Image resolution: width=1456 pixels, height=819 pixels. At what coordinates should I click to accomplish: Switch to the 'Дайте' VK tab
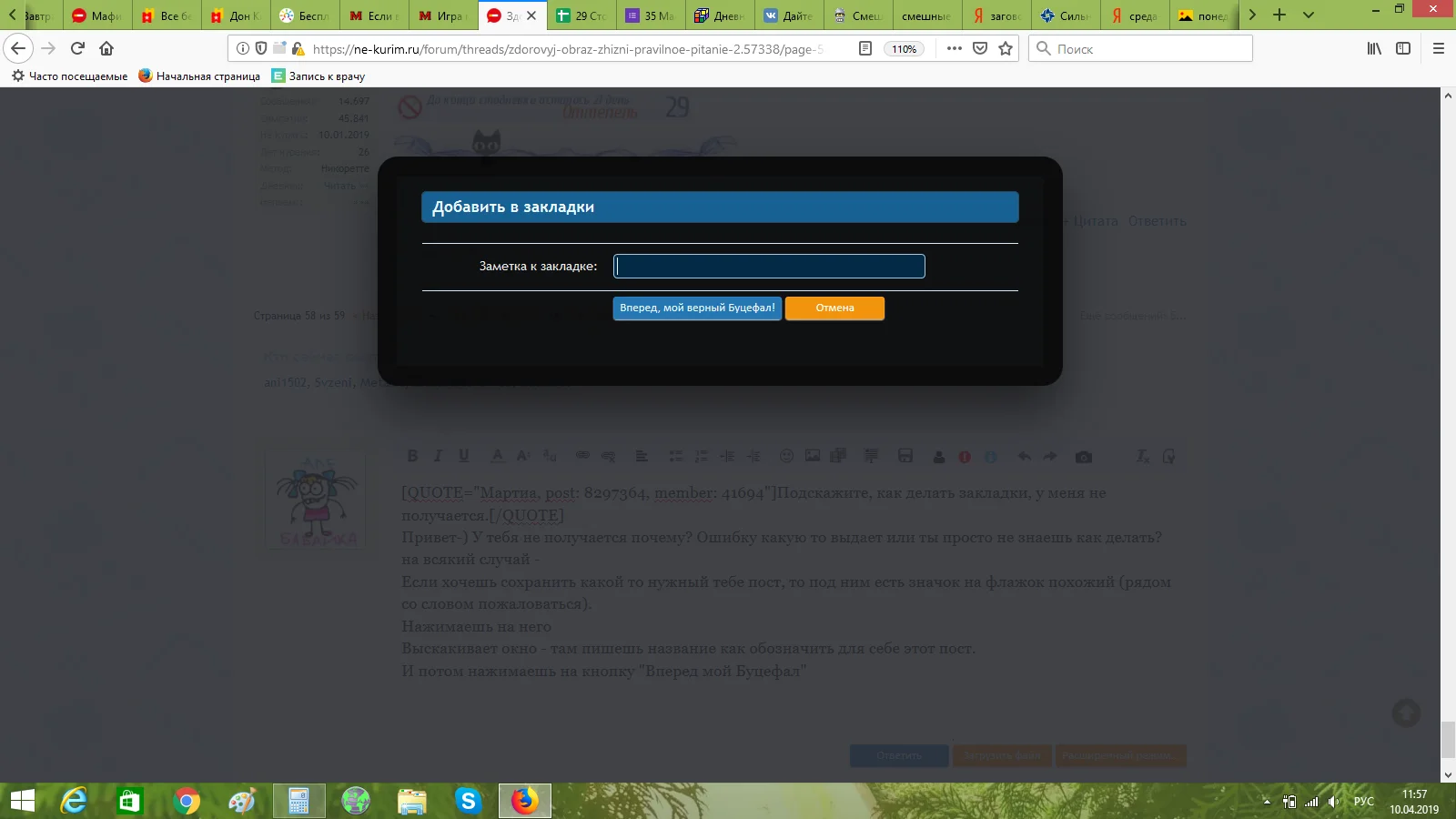click(x=789, y=15)
